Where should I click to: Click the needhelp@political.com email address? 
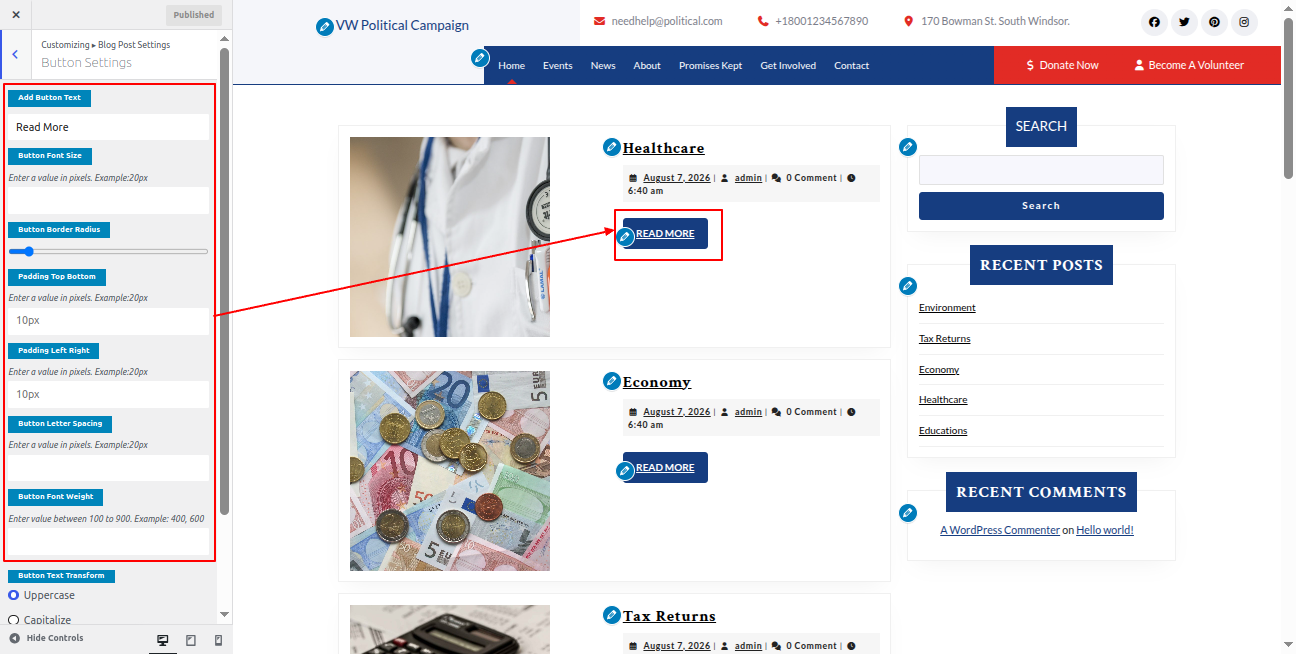667,21
